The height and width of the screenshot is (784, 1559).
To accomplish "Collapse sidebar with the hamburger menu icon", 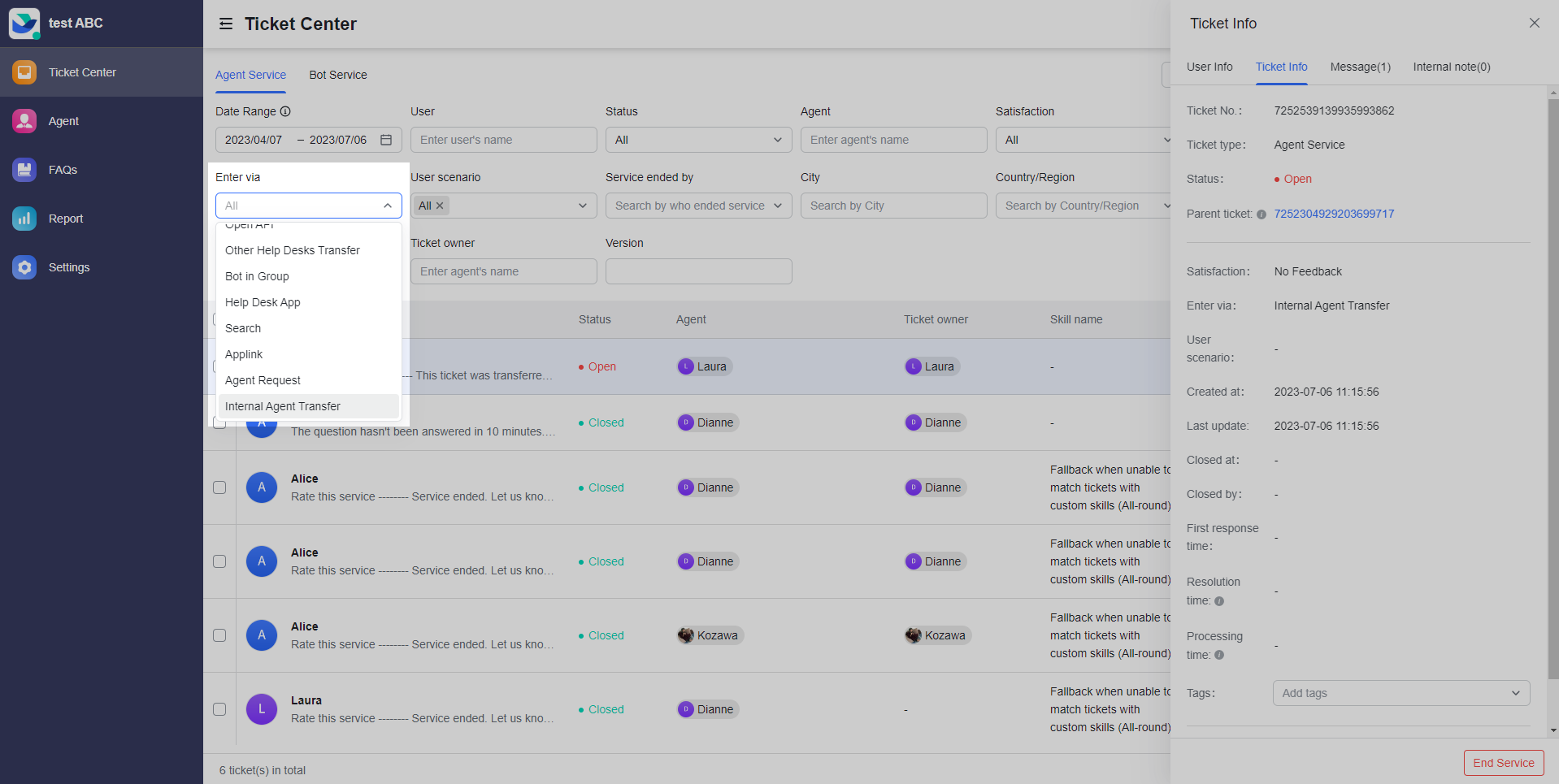I will 226,24.
